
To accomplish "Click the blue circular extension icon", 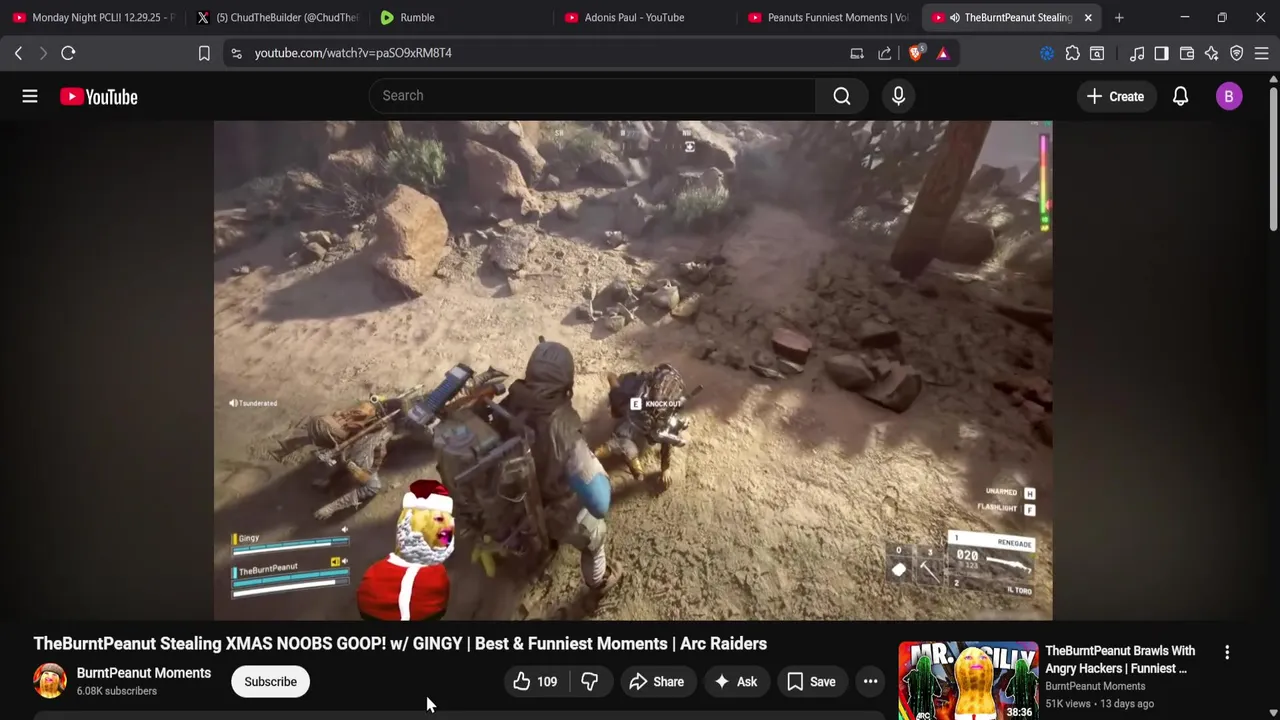I will 1047,53.
